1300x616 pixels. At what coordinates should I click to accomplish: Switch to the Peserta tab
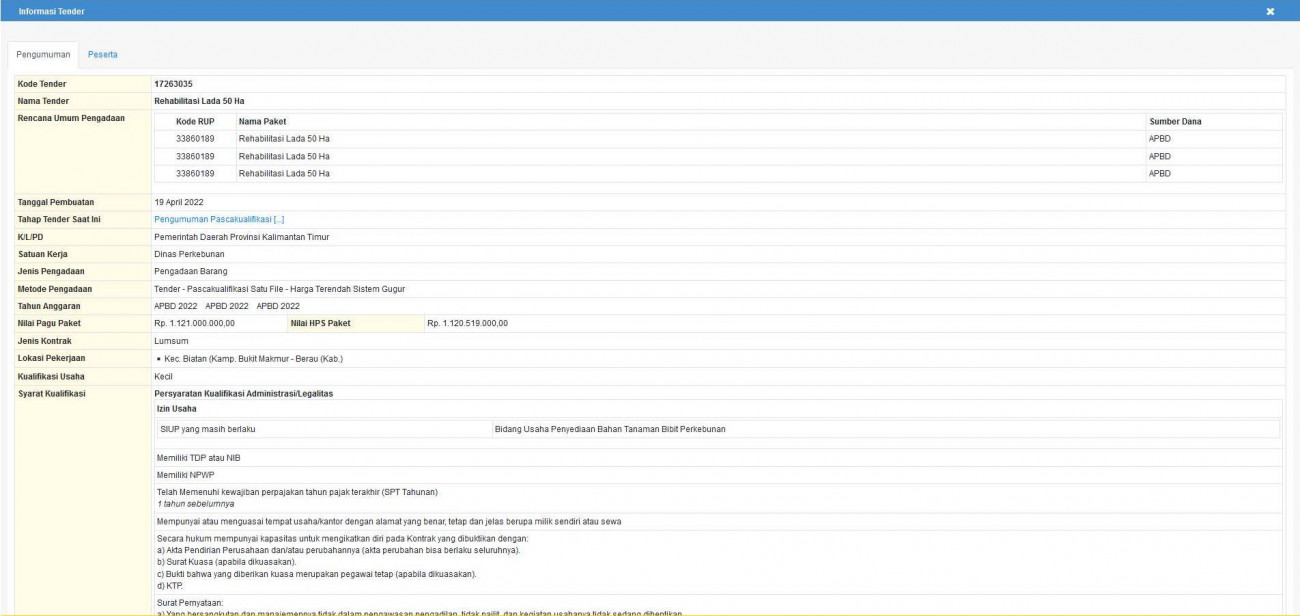[102, 54]
